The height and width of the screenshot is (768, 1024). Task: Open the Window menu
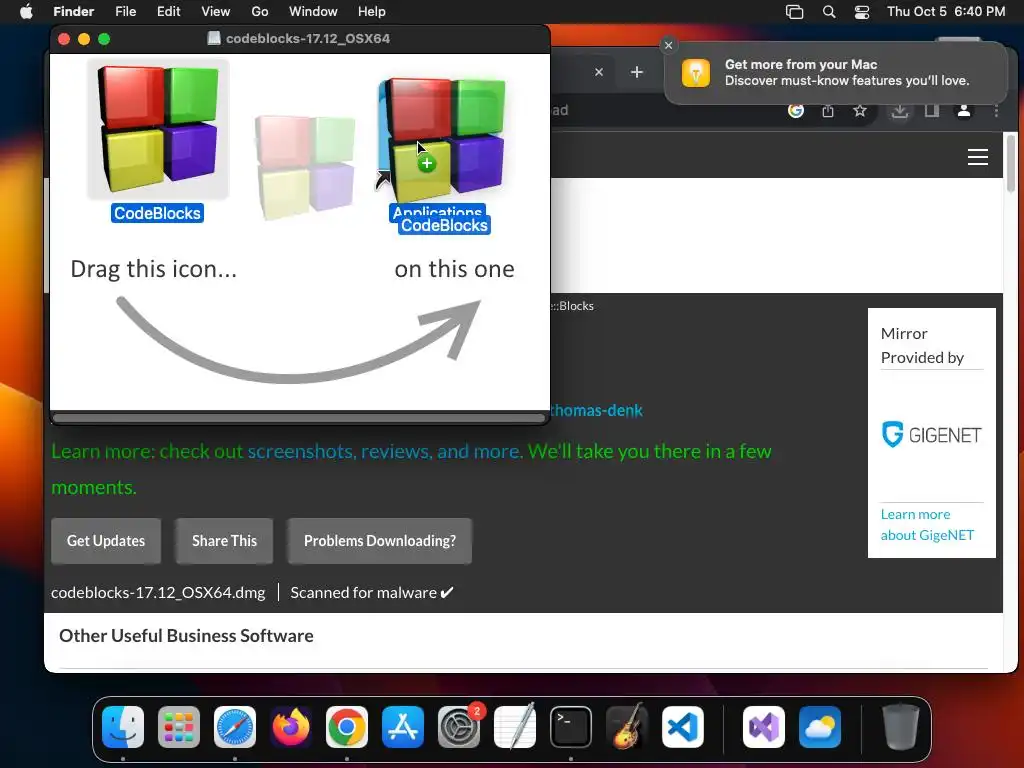[x=313, y=12]
